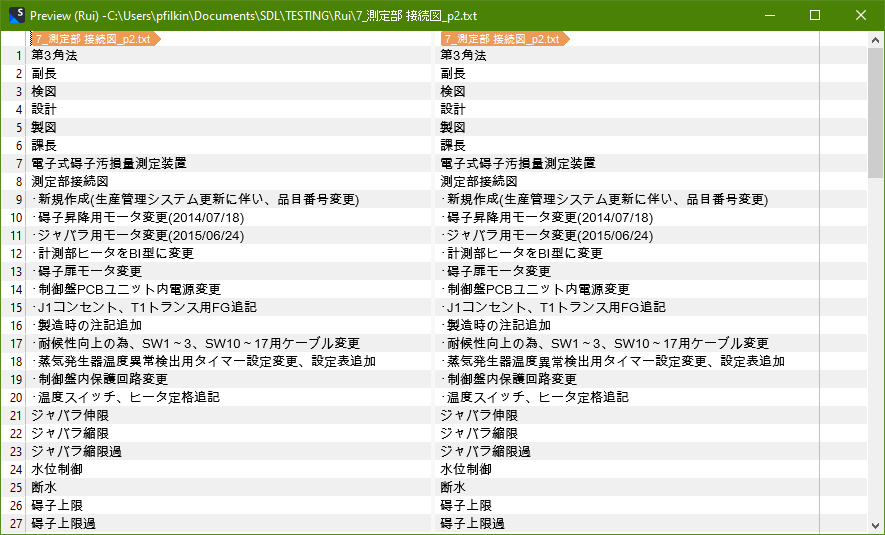Minimize the Preview window
The image size is (885, 535).
pos(769,16)
